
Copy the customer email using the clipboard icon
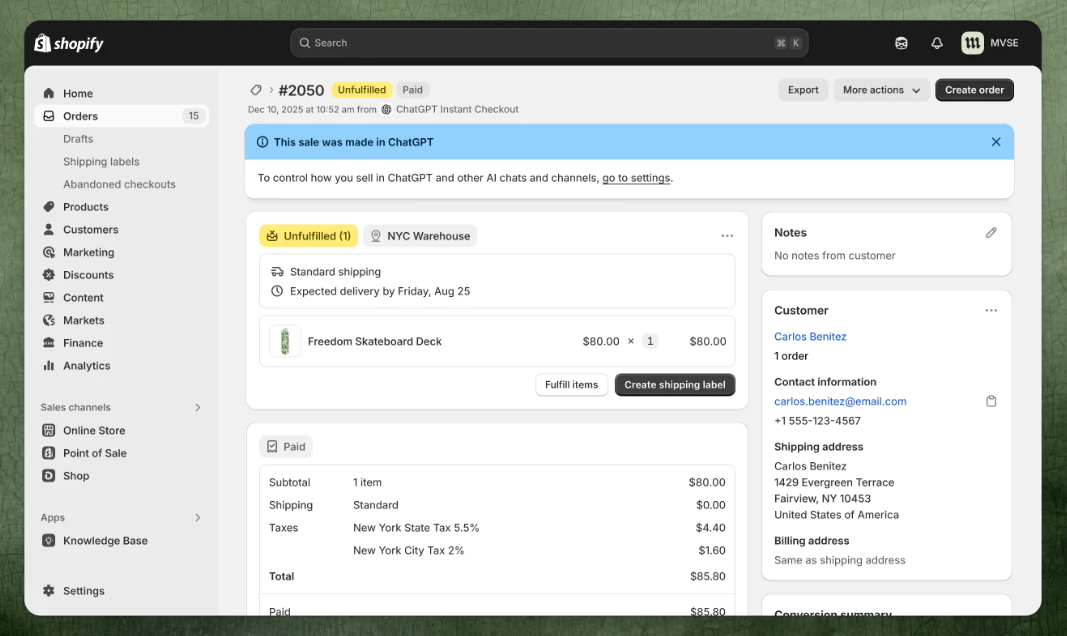[x=991, y=400]
